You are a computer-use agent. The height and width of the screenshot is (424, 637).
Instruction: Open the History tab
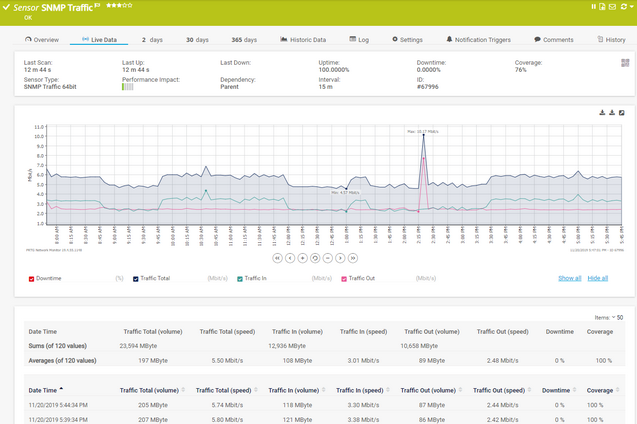coord(611,40)
